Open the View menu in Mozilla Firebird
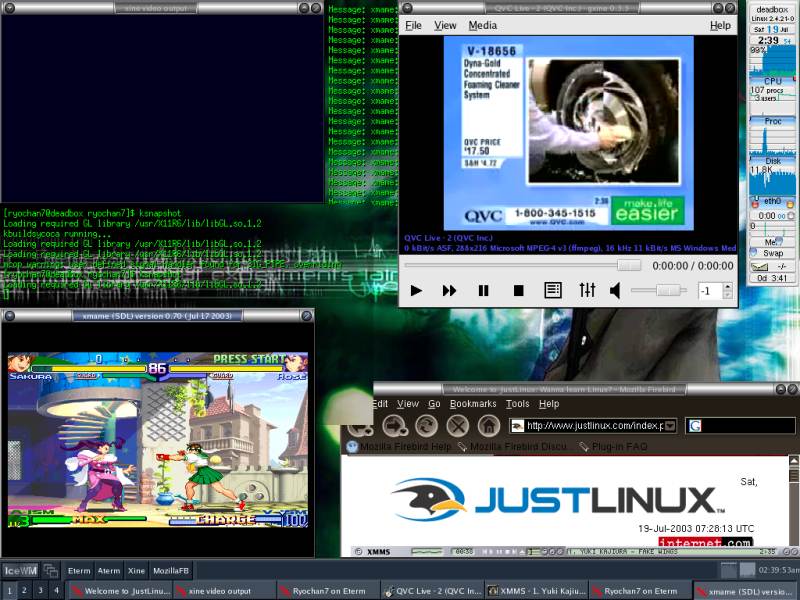 408,404
